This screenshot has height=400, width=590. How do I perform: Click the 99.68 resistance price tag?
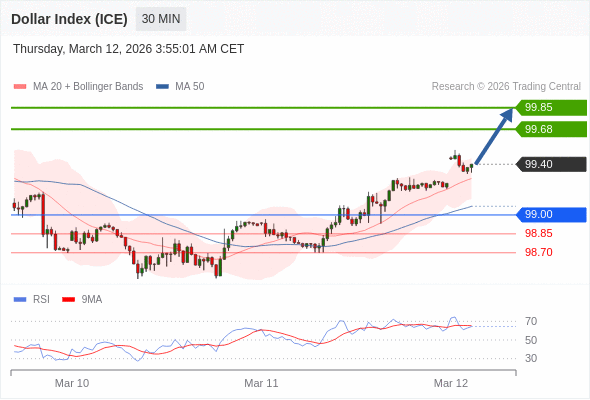point(551,129)
